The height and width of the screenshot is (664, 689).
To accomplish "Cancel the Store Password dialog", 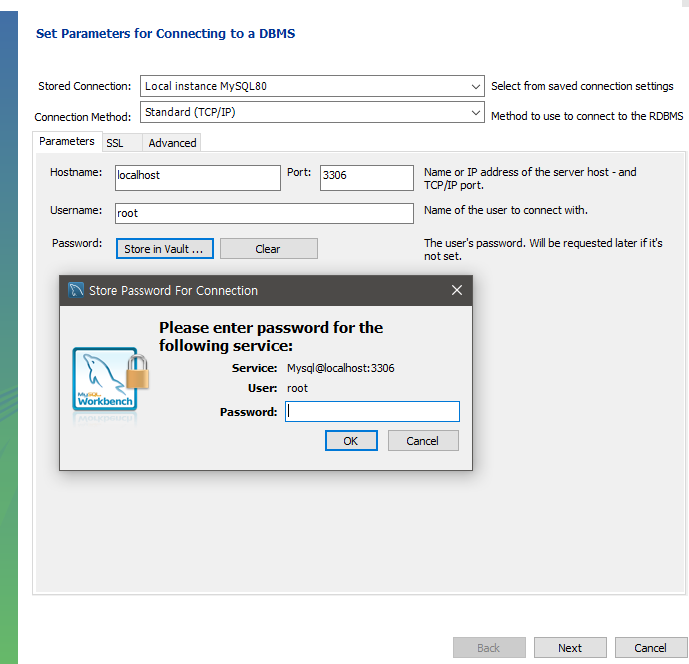I will [x=423, y=440].
